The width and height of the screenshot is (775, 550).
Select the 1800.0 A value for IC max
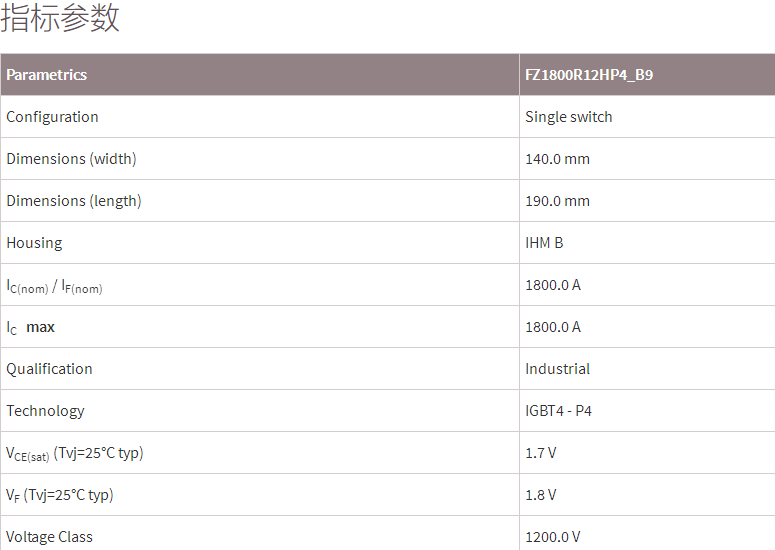553,327
